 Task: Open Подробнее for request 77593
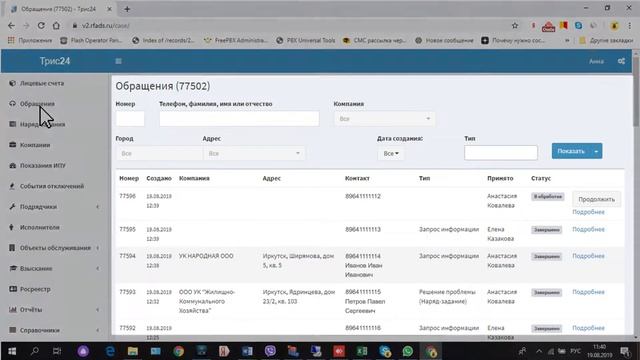pyautogui.click(x=588, y=292)
